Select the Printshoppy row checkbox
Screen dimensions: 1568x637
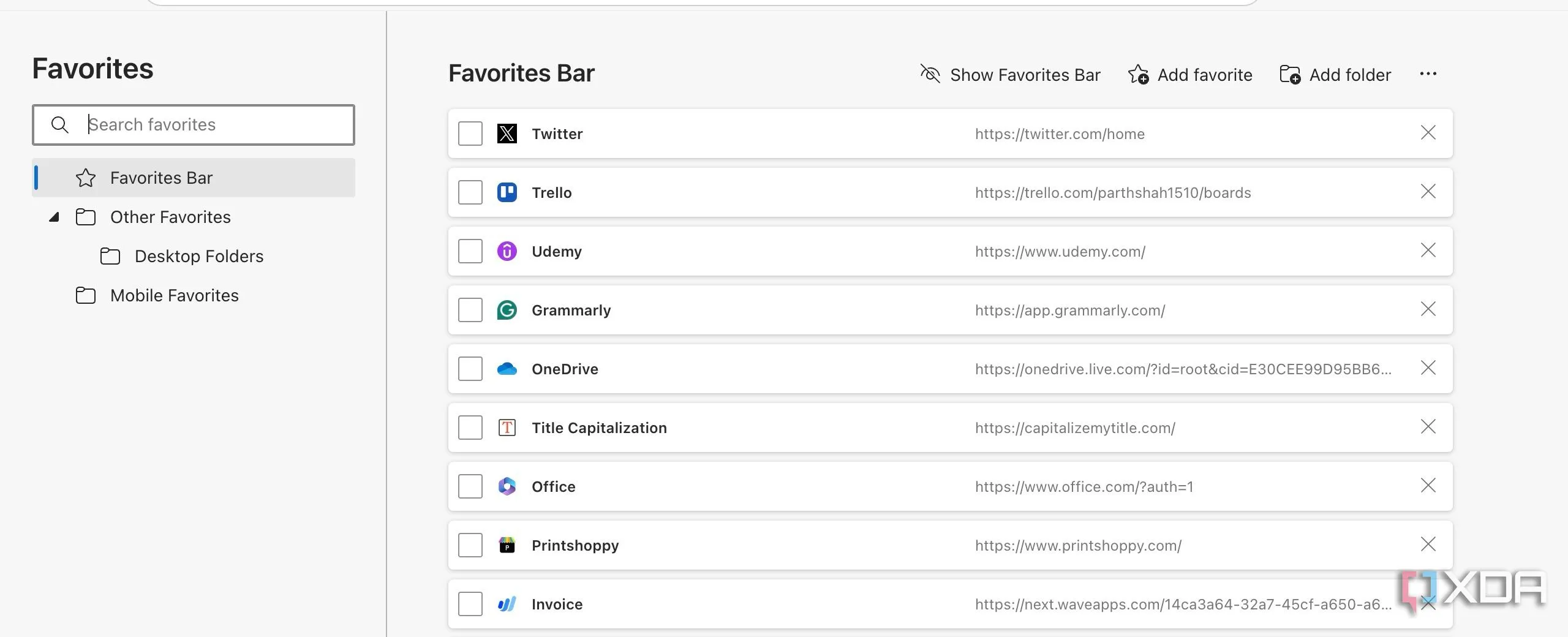click(470, 545)
